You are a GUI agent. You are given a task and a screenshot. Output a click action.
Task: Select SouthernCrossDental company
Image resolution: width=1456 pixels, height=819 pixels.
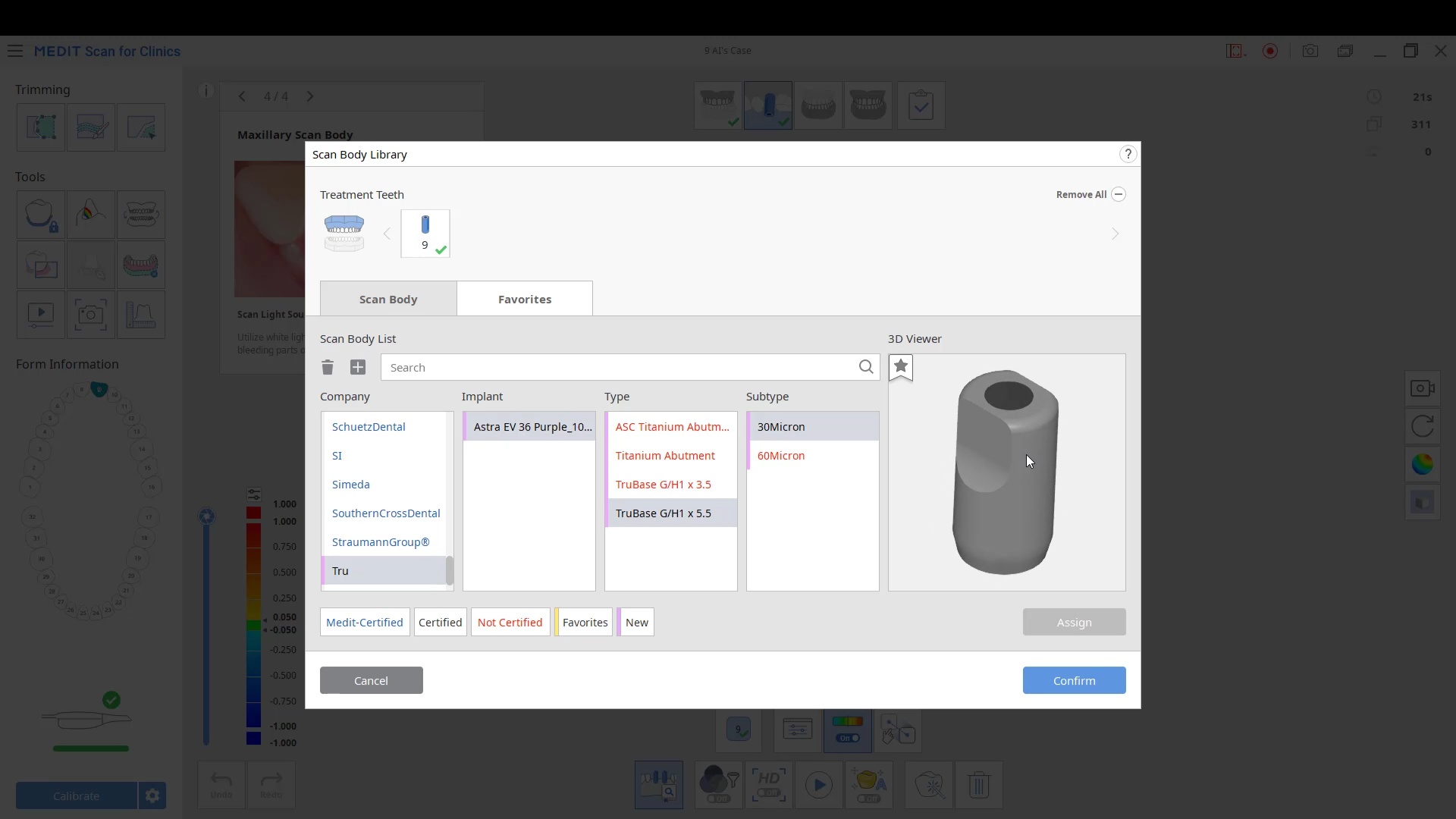click(x=384, y=513)
